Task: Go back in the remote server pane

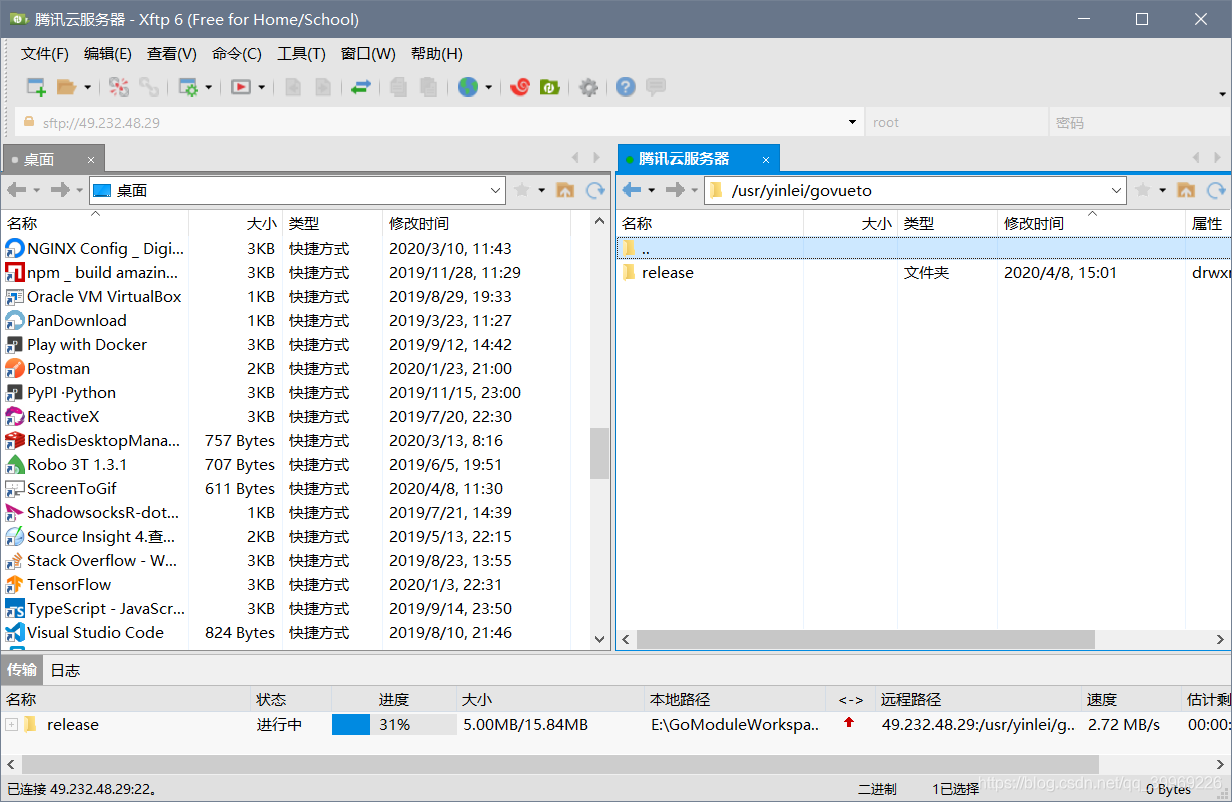Action: [x=631, y=190]
